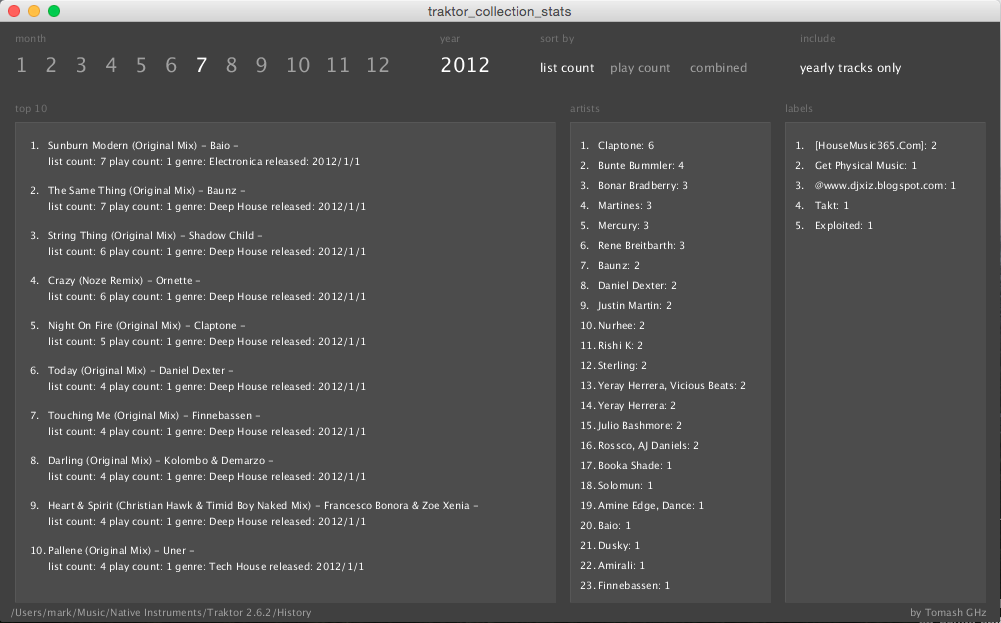Click the green window zoom button
The image size is (1001, 623).
tap(54, 11)
